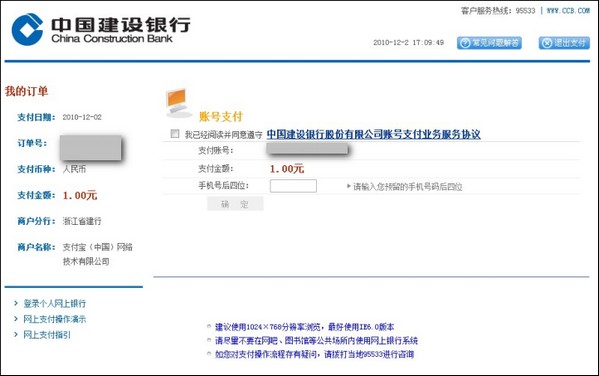Click the sidebar 支付金额 1.00元 value
This screenshot has height=376, width=599.
(80, 196)
